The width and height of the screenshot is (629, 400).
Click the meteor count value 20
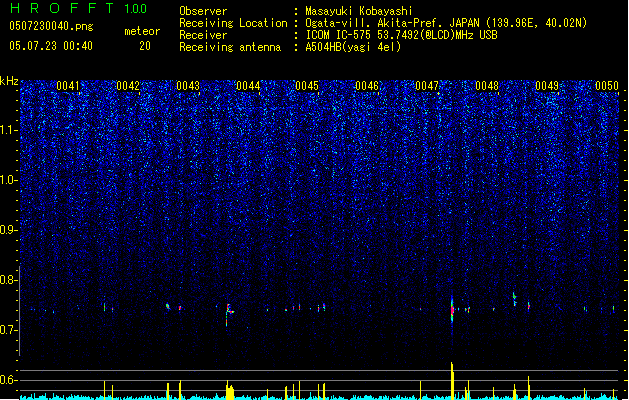click(145, 46)
